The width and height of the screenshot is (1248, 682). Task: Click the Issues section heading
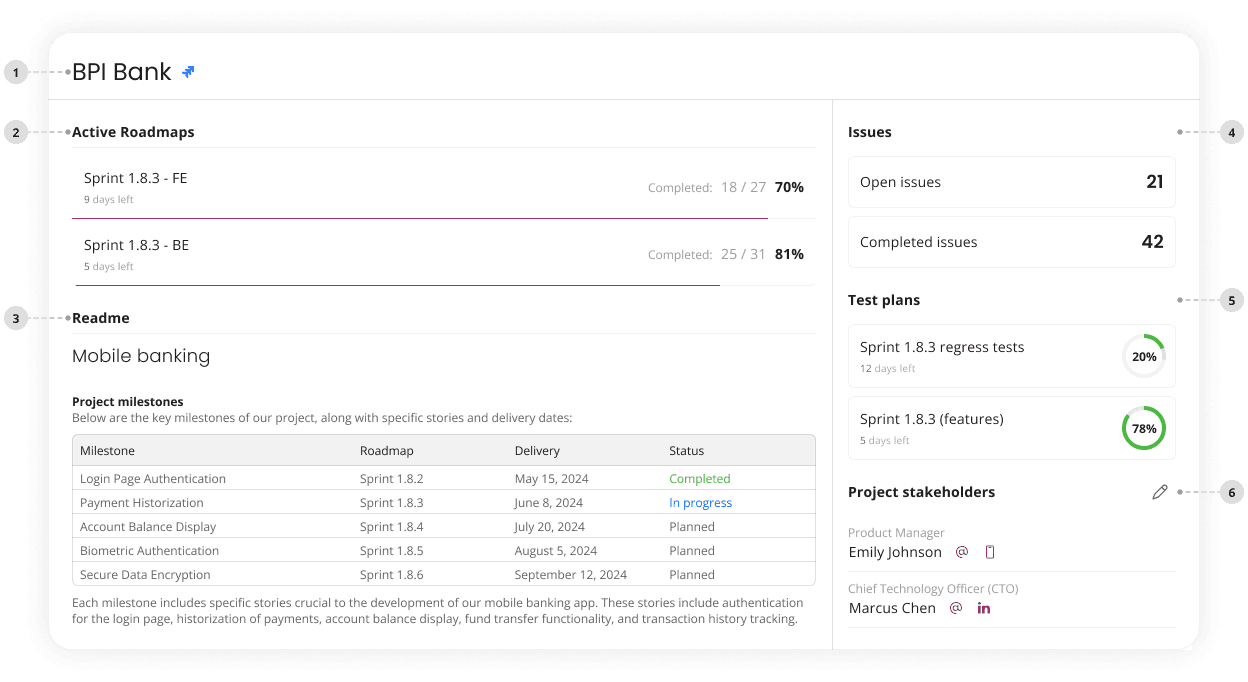click(870, 132)
